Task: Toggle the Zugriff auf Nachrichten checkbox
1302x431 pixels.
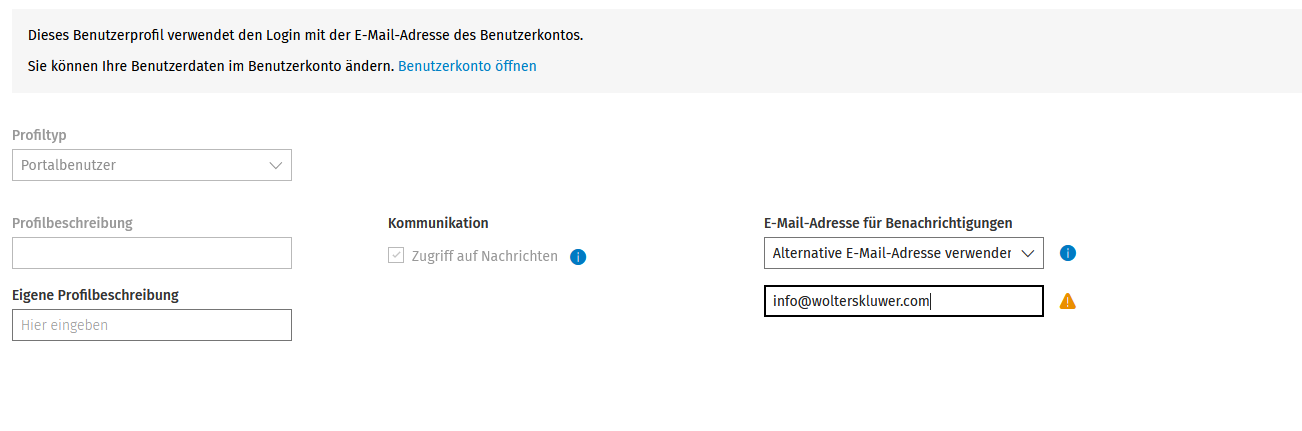Action: (x=396, y=256)
